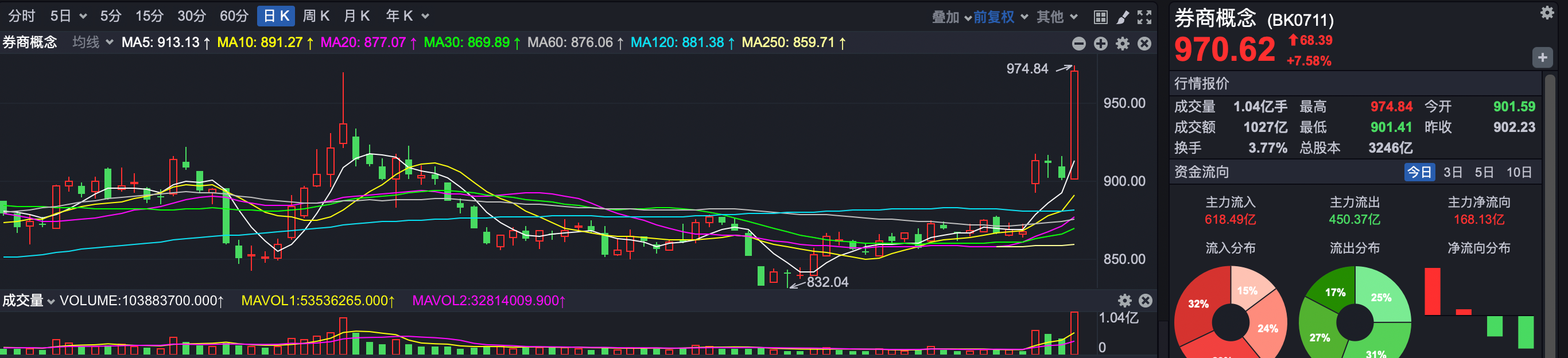Click the MA20: 877.07 indicator value
This screenshot has height=358, width=1568.
pos(369,42)
